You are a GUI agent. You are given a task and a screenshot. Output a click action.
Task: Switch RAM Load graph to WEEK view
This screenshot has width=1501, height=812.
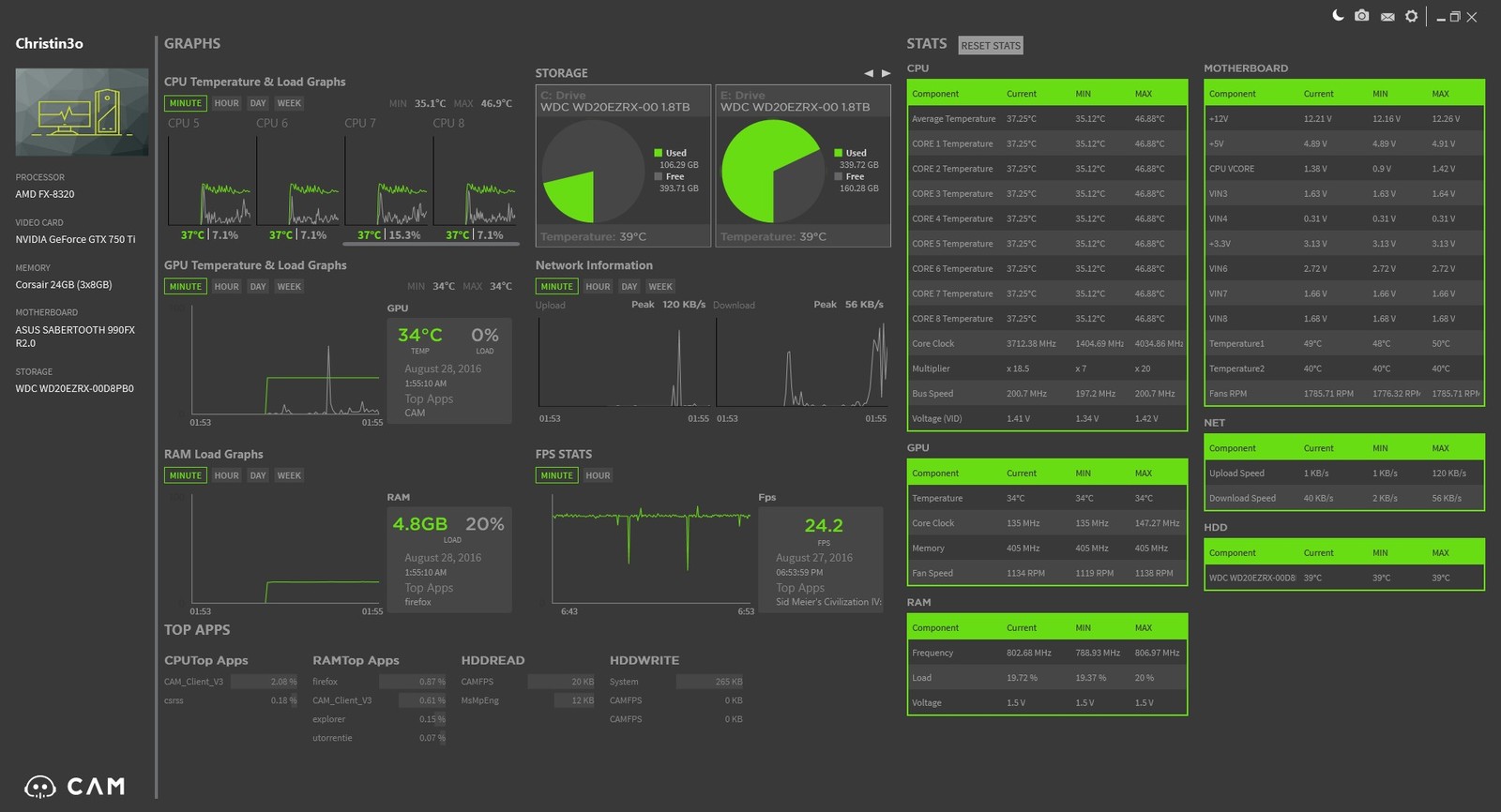tap(289, 475)
